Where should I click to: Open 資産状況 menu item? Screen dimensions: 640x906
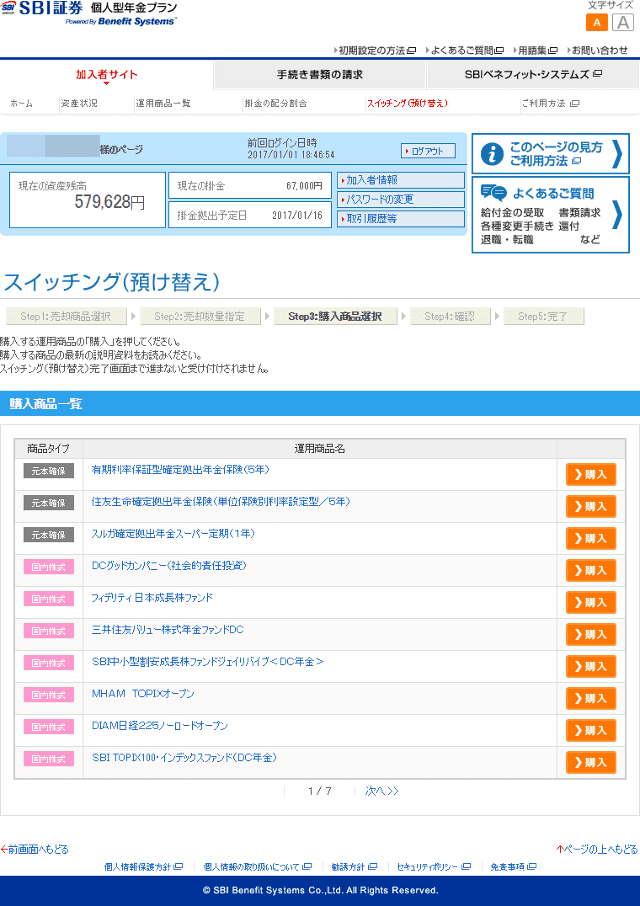pyautogui.click(x=79, y=103)
